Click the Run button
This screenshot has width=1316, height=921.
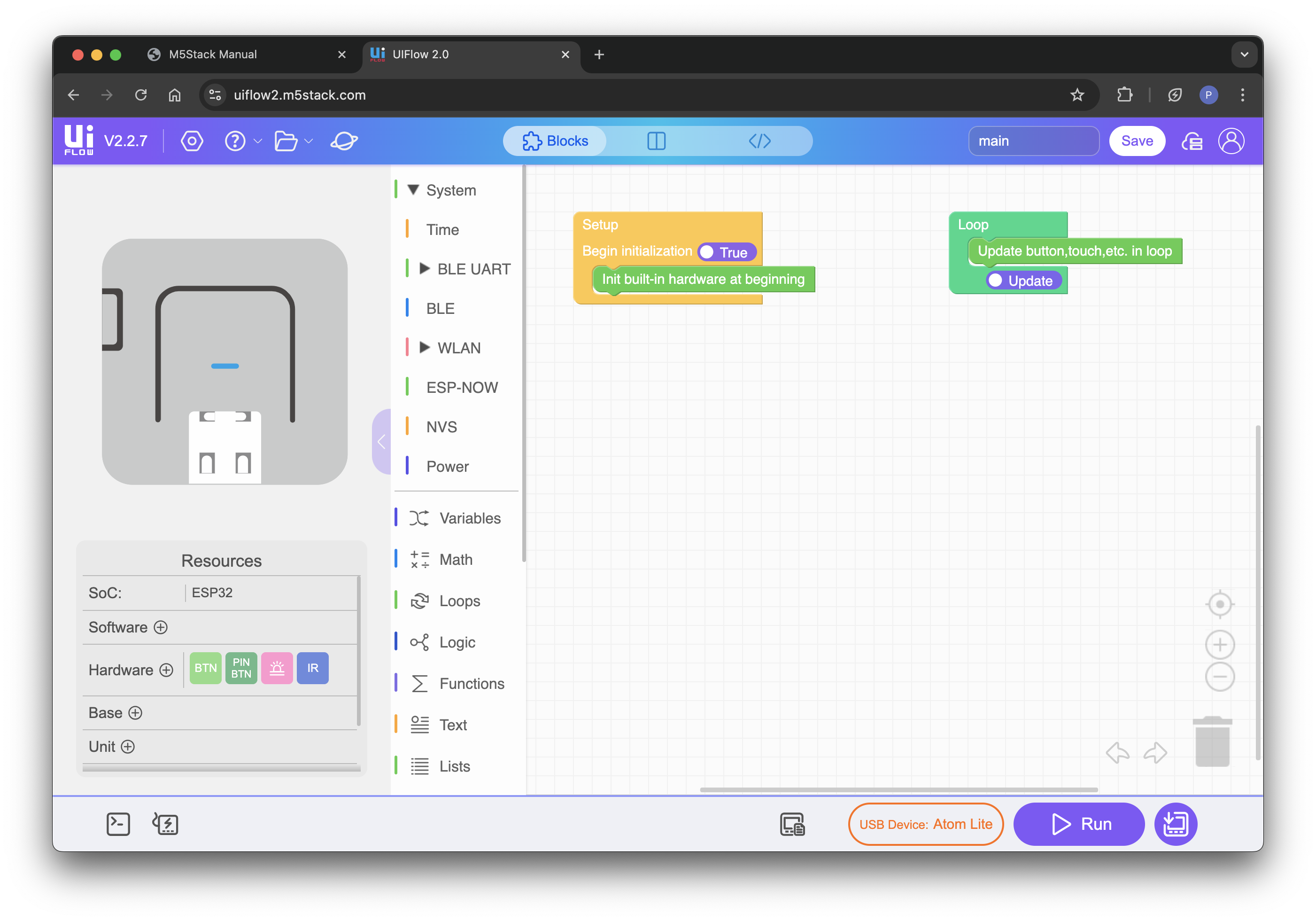[1079, 825]
